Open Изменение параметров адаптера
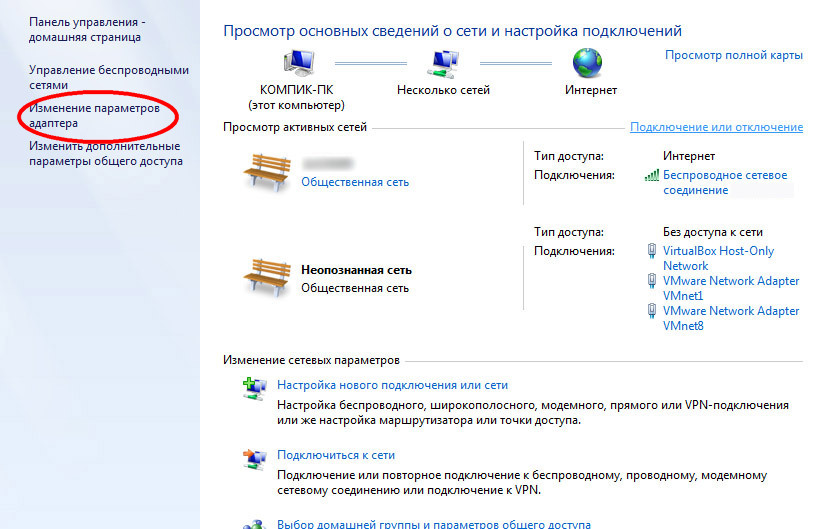The height and width of the screenshot is (529, 831). 94,116
